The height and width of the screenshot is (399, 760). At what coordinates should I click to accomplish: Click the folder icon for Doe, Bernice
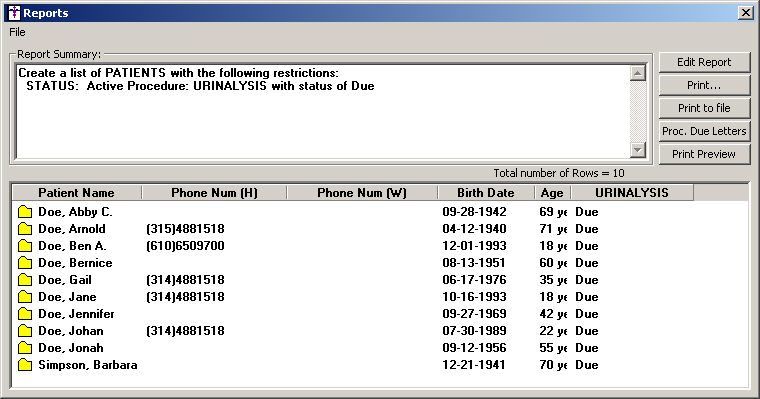click(x=25, y=263)
